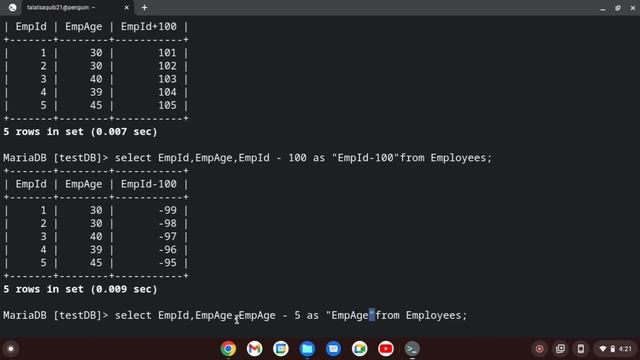
Task: Close the talatsaquib21@penguin terminal tab
Action: 127,7
